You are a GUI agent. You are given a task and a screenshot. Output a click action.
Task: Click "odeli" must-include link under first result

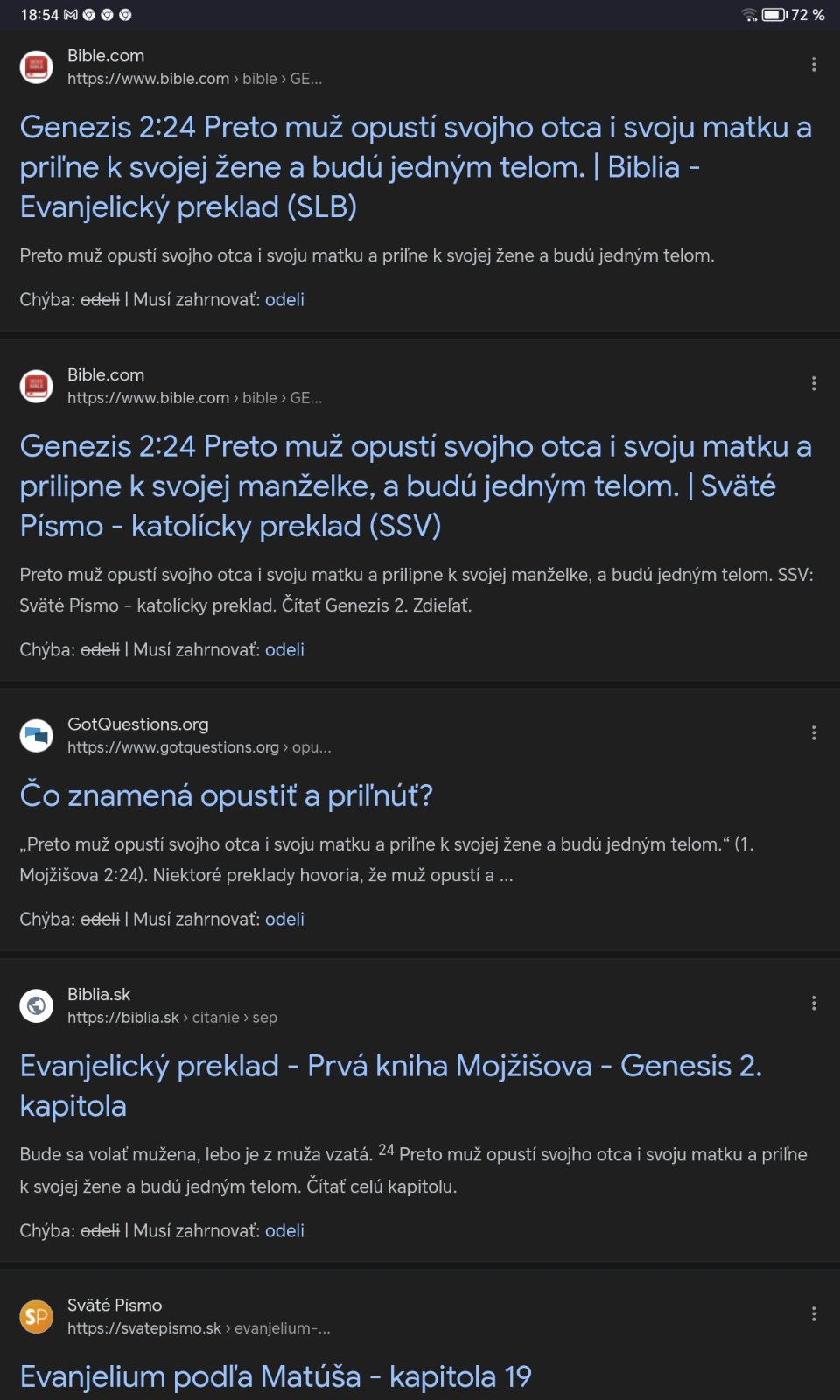[x=284, y=300]
